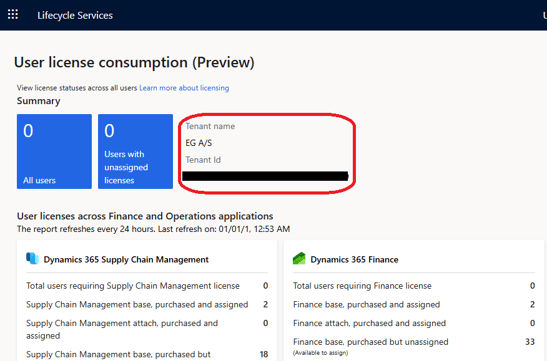Click Finance base purchased but unassigned count 33
The width and height of the screenshot is (547, 361).
pos(530,342)
